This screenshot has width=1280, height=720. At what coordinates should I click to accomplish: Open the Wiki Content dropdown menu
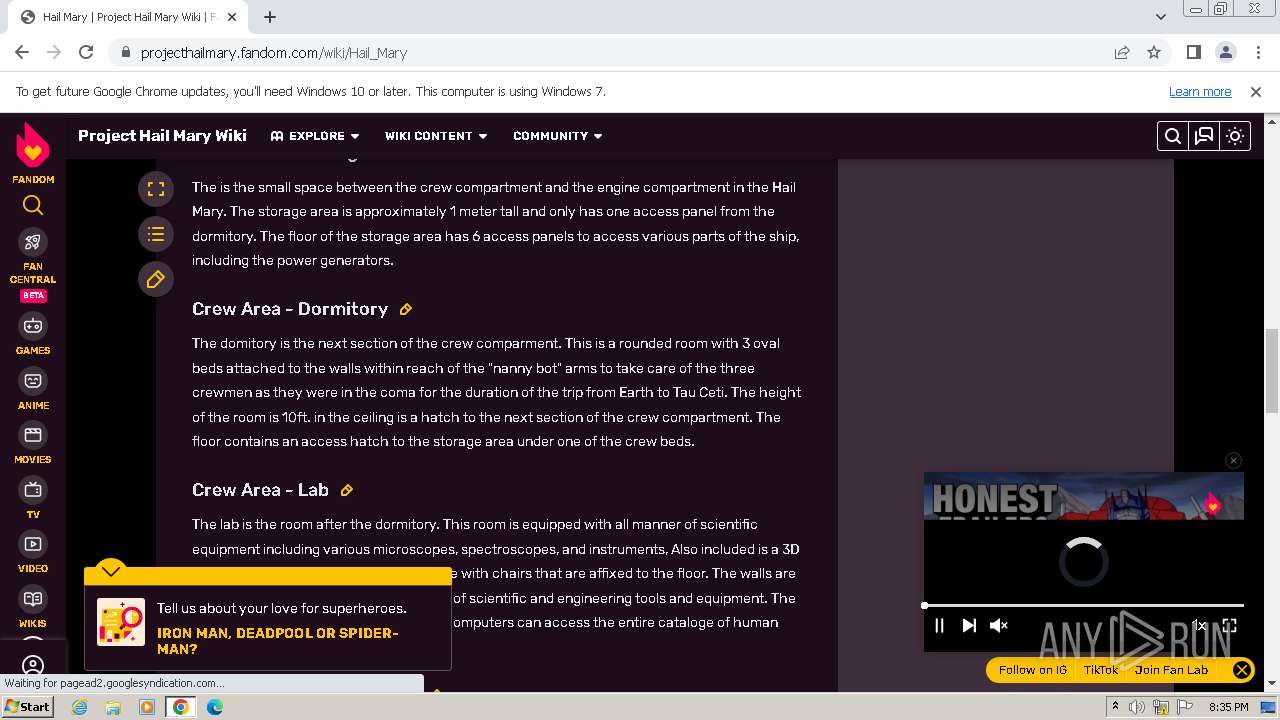click(x=436, y=136)
